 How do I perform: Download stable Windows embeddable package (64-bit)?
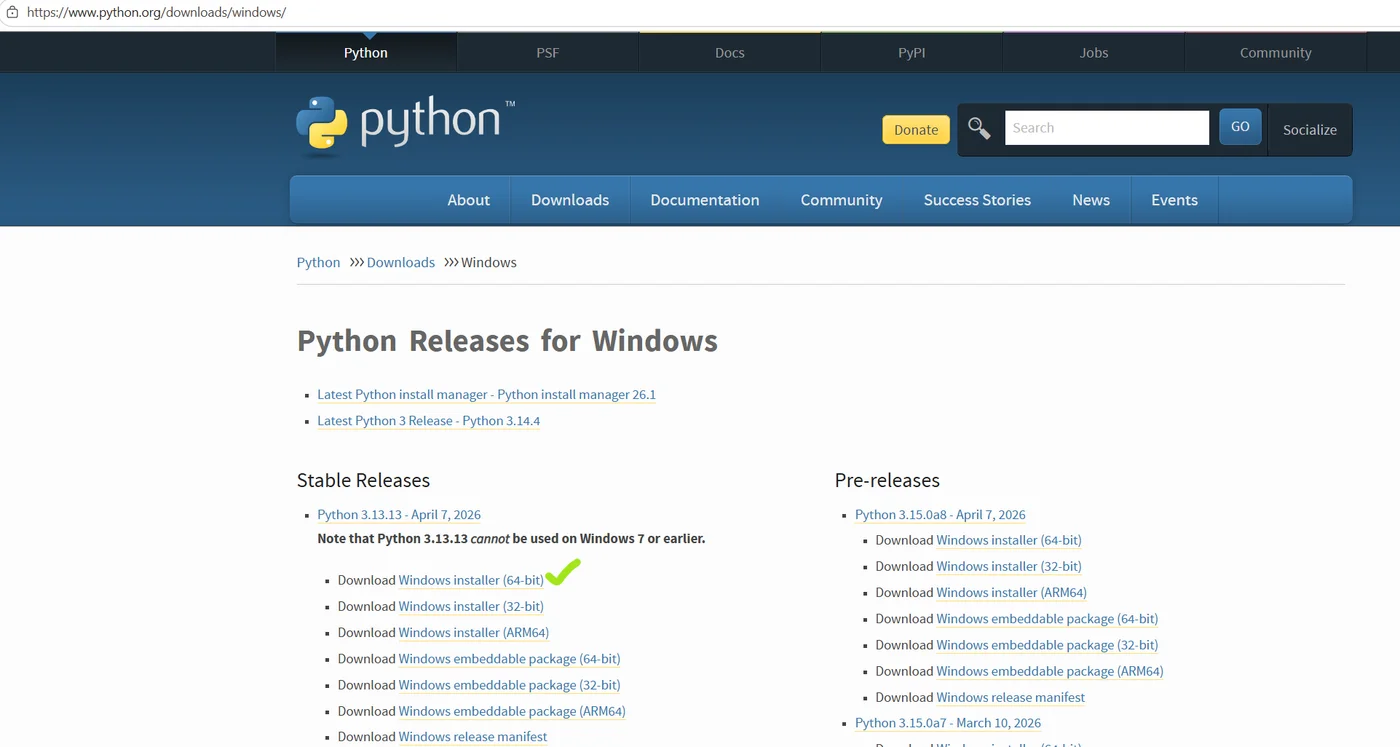tap(509, 659)
